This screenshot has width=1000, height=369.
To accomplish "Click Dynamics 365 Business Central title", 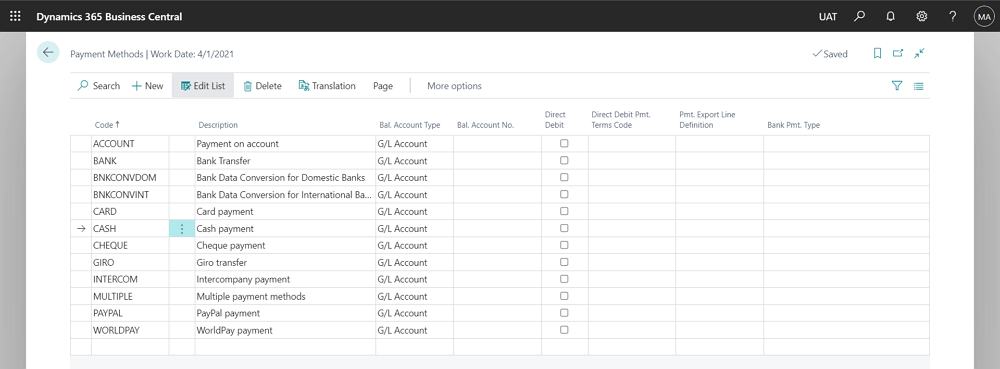I will tap(109, 17).
